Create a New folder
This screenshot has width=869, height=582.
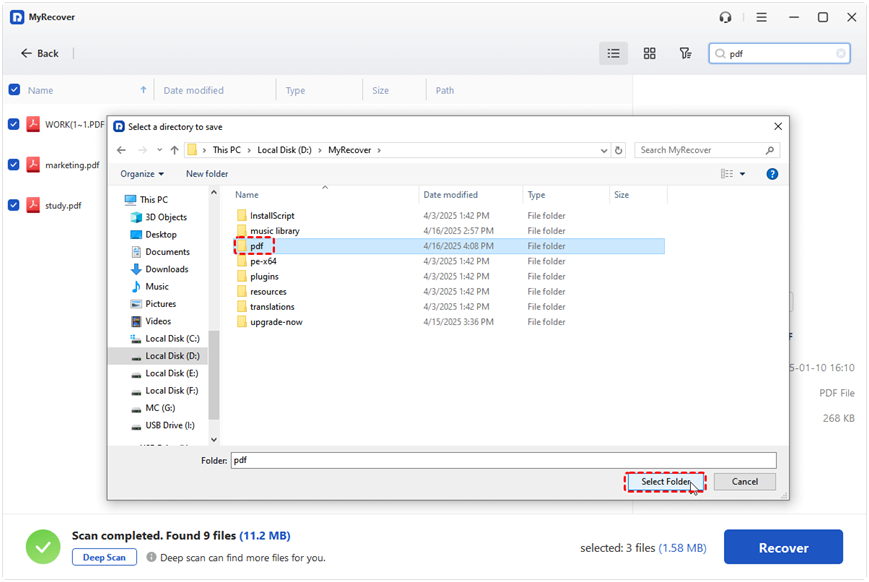[207, 174]
